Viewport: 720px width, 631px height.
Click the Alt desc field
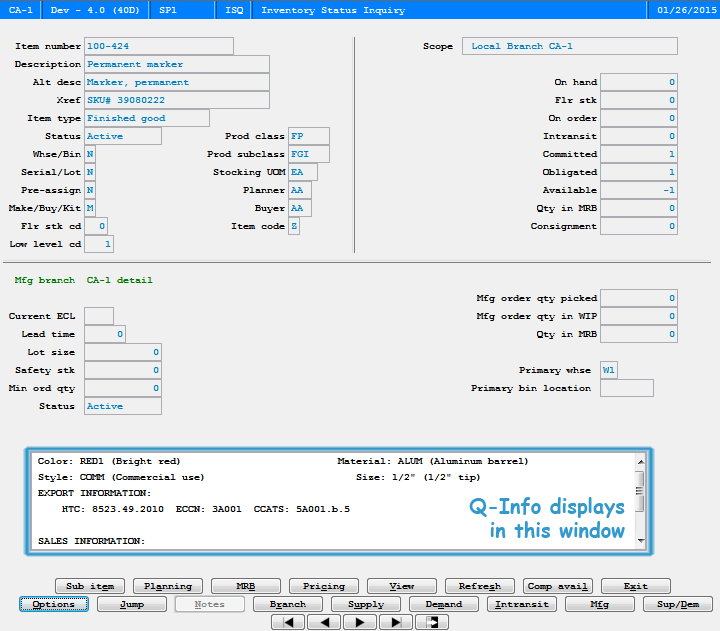pos(177,82)
